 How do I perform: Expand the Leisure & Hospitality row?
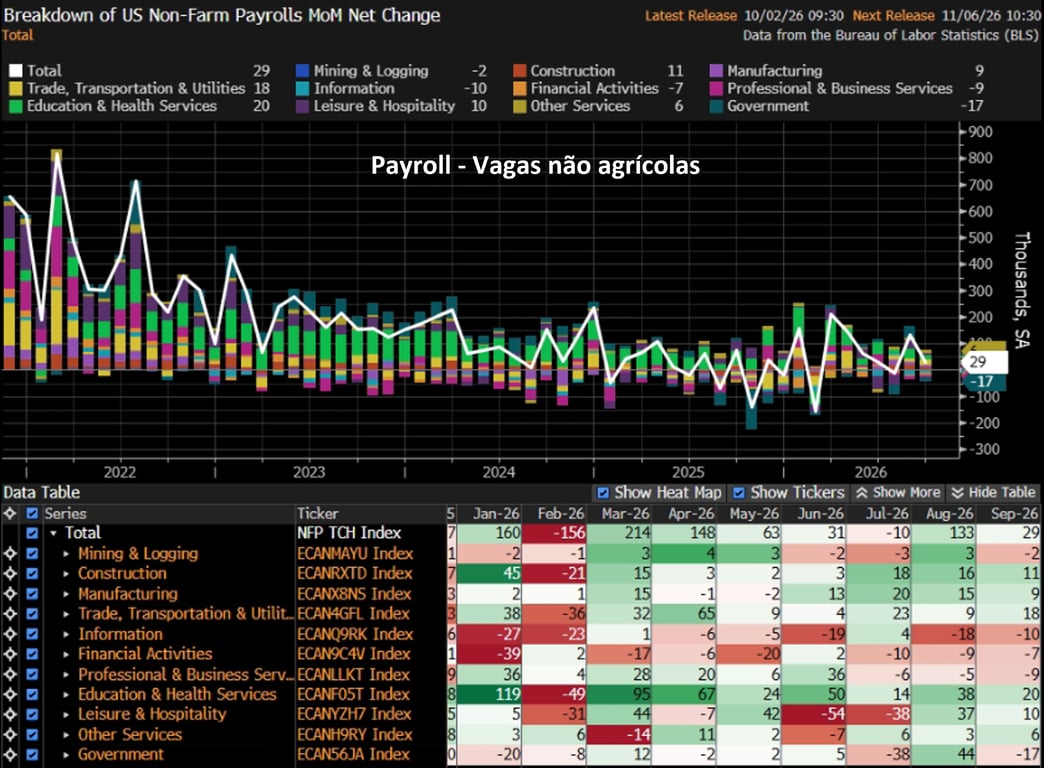66,714
